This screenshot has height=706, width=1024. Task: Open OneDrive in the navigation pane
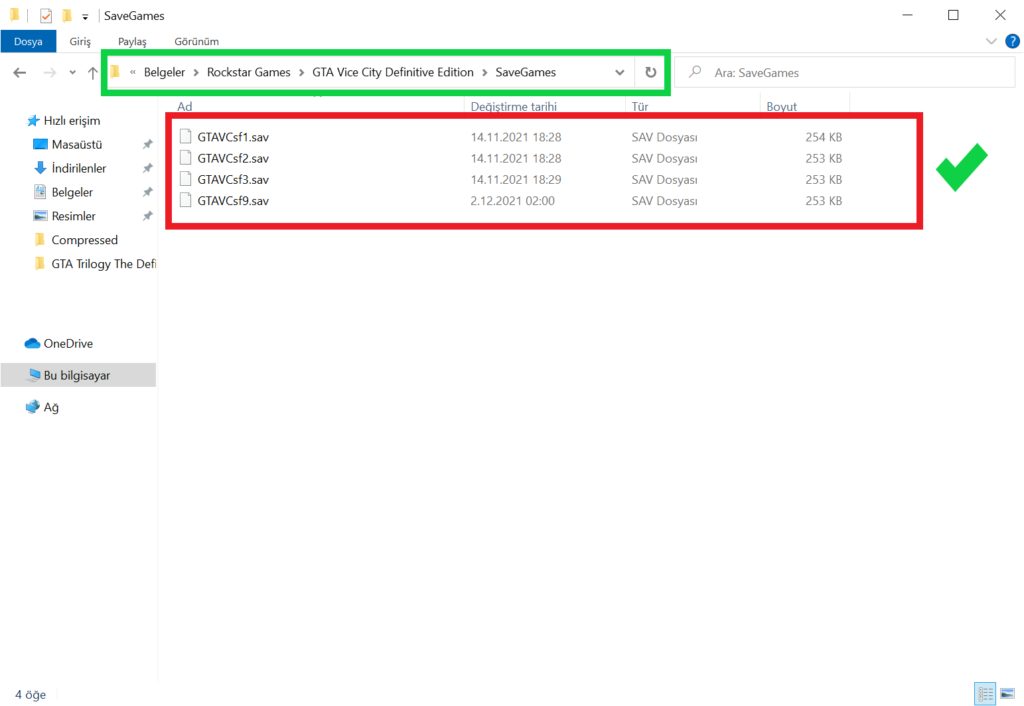point(67,343)
